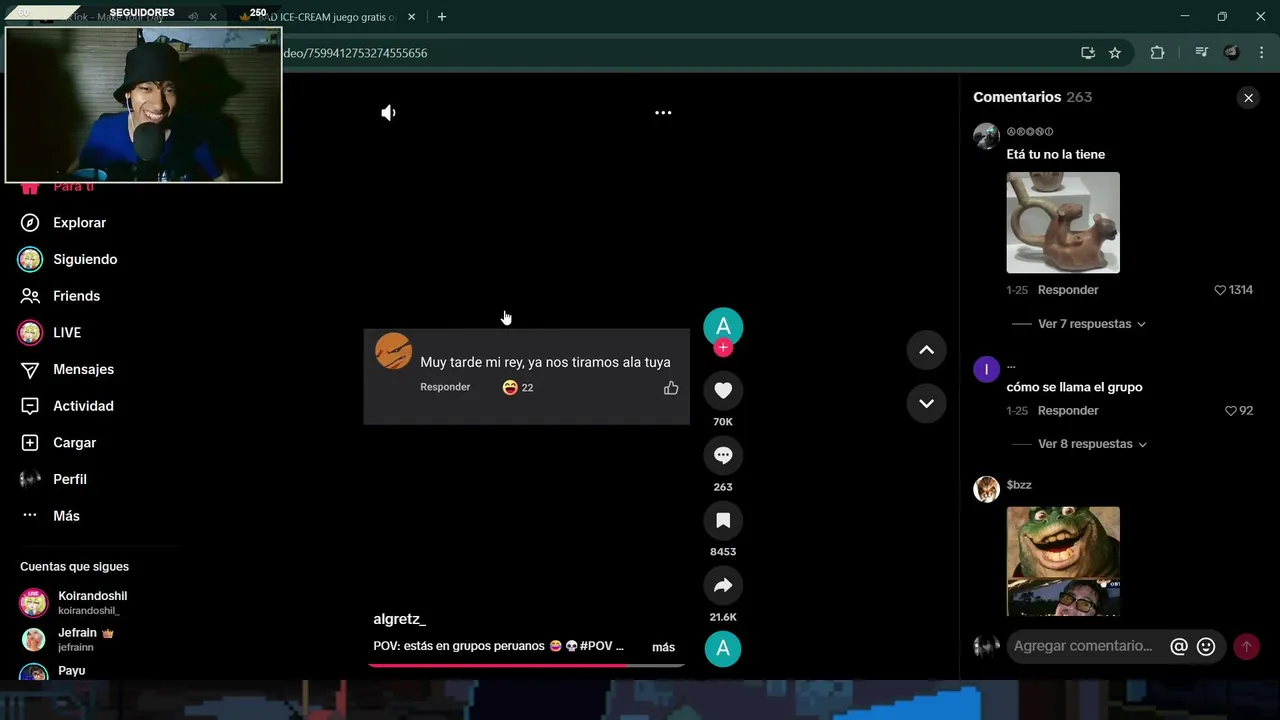
Task: Open the commenter avatar of 'Etá tu no la tiene'
Action: (x=986, y=136)
